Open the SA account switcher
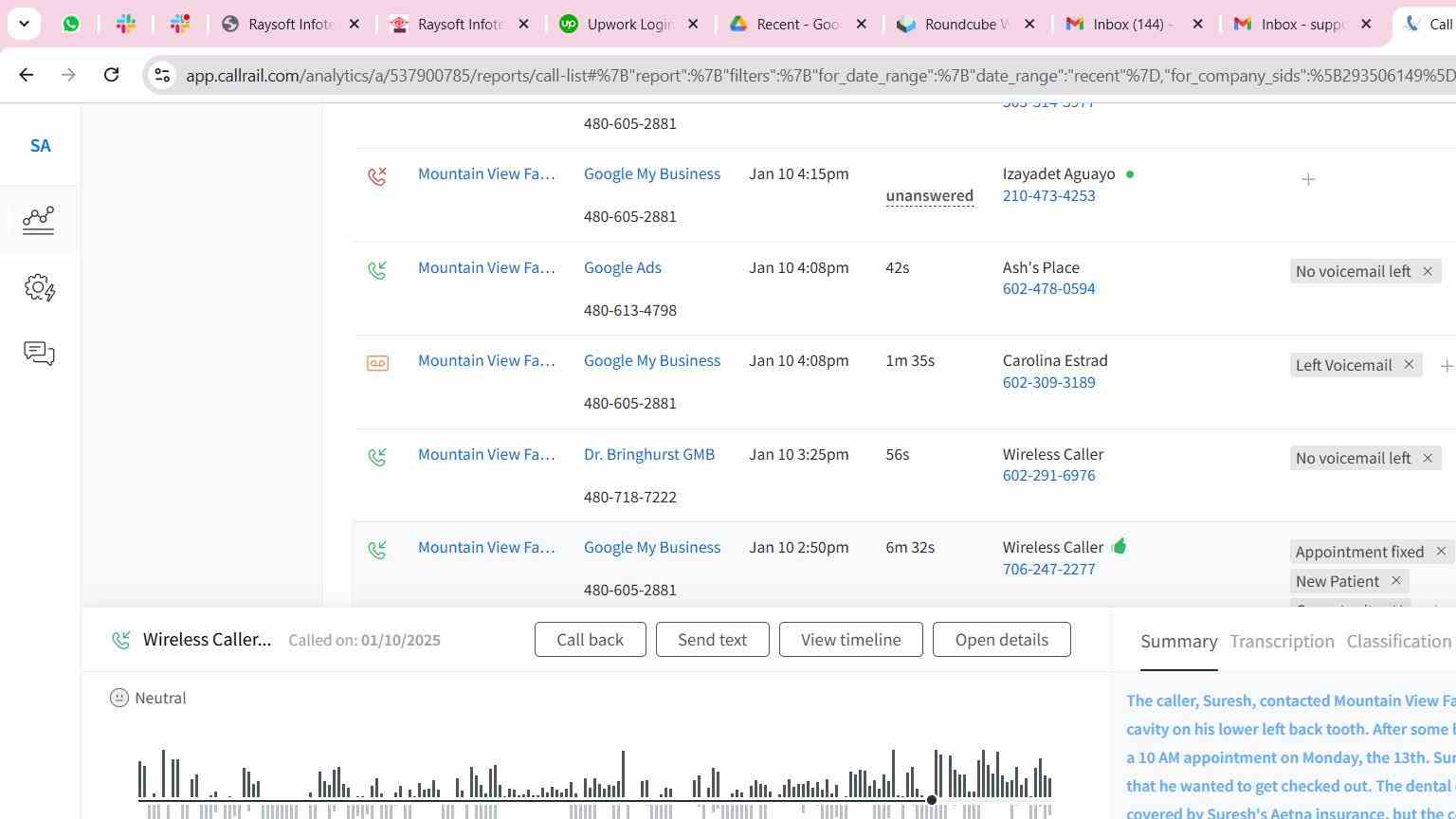 tap(40, 146)
